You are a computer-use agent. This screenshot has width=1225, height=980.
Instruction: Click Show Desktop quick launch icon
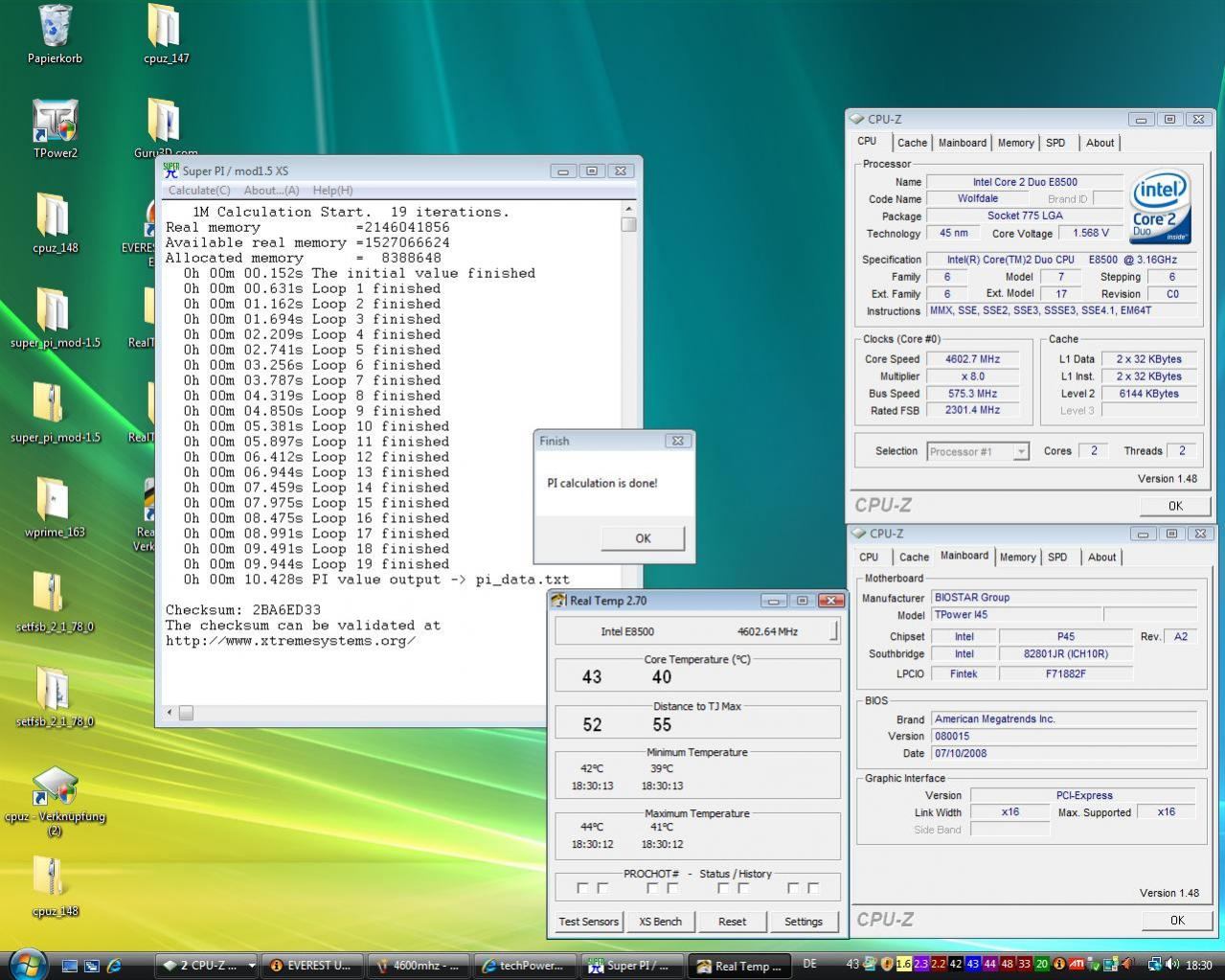[x=70, y=966]
